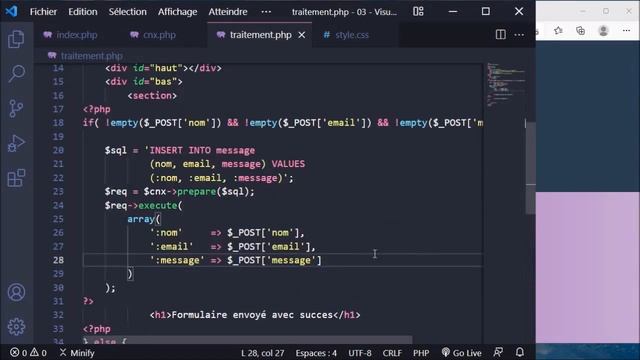This screenshot has width=640, height=360.
Task: Click the feedback icon in status bar
Action: click(x=498, y=352)
